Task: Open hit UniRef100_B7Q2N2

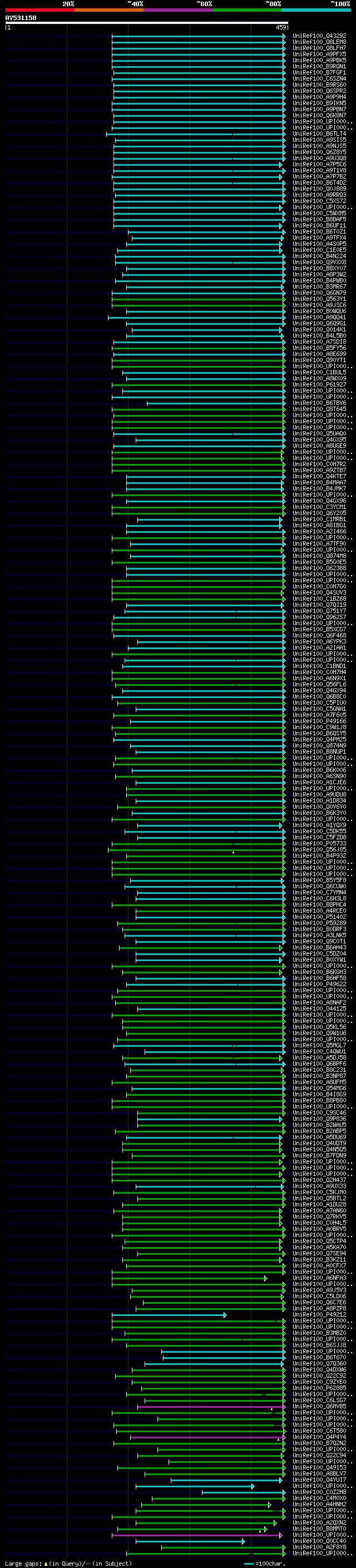Action: click(319, 1443)
